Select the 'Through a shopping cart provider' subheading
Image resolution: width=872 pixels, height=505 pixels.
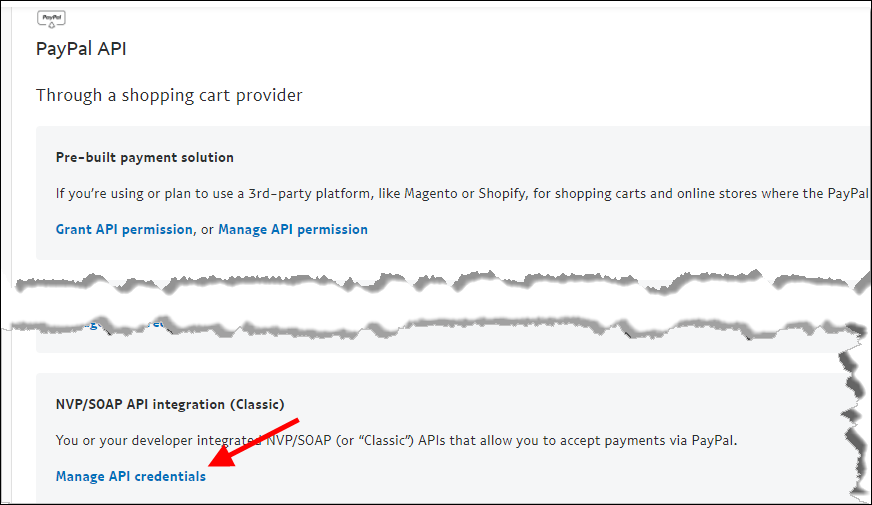(169, 95)
